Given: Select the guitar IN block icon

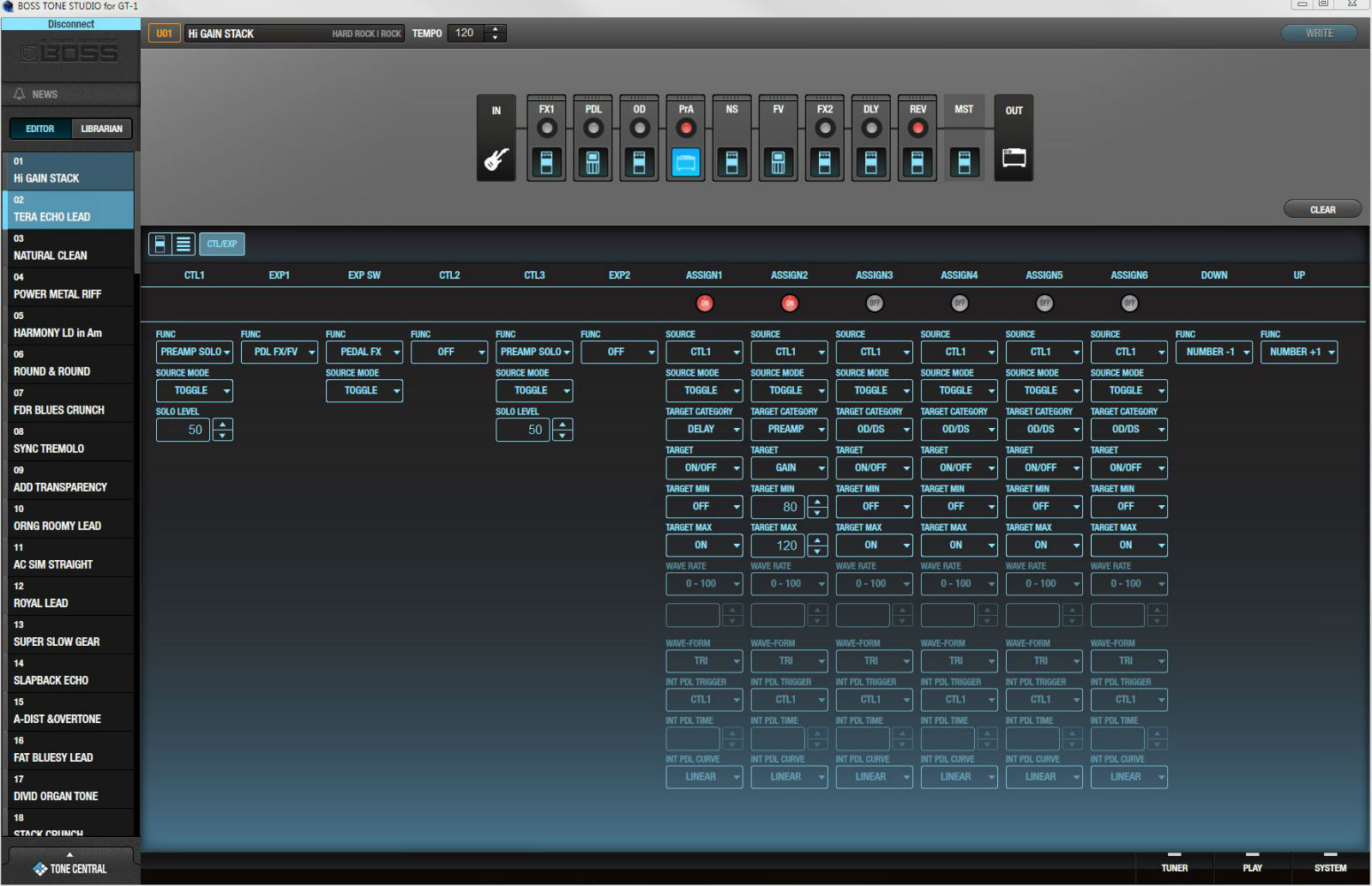Looking at the screenshot, I should tap(496, 160).
